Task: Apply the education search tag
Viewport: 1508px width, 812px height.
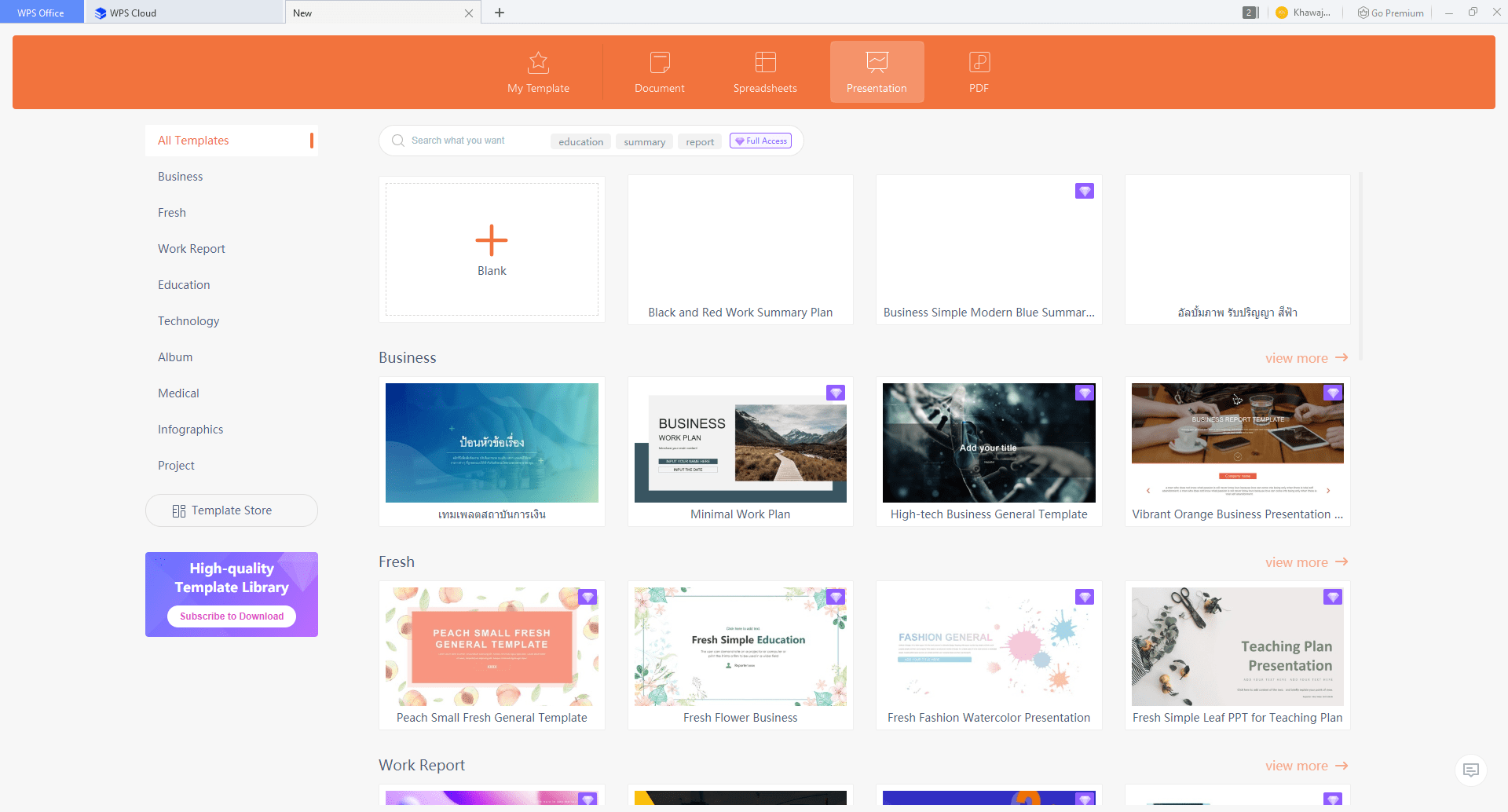Action: coord(580,141)
